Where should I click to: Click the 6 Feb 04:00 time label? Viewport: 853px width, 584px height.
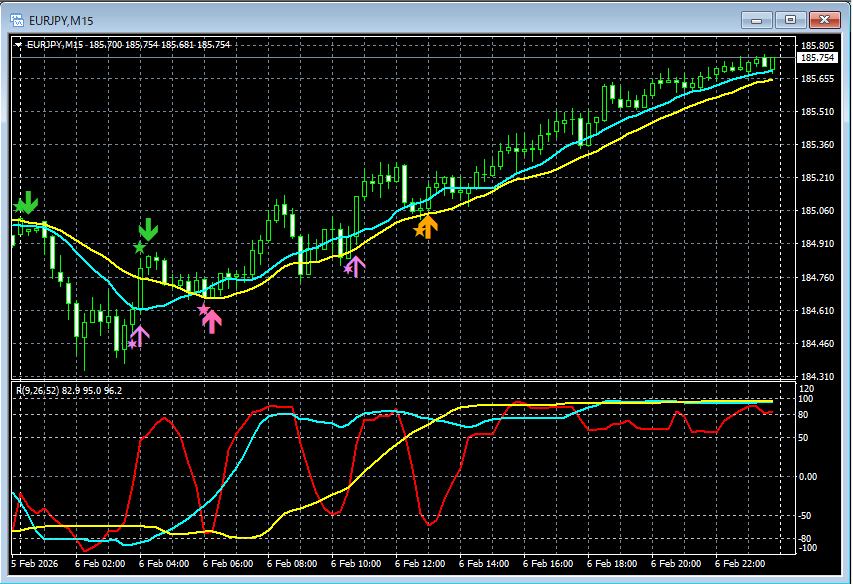164,564
